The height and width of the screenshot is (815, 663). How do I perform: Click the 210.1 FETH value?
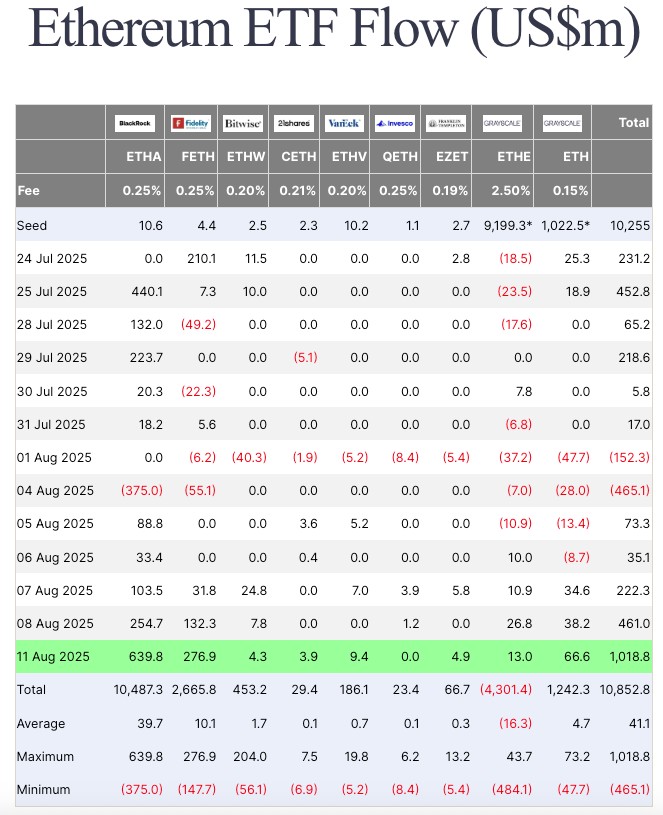tap(202, 258)
